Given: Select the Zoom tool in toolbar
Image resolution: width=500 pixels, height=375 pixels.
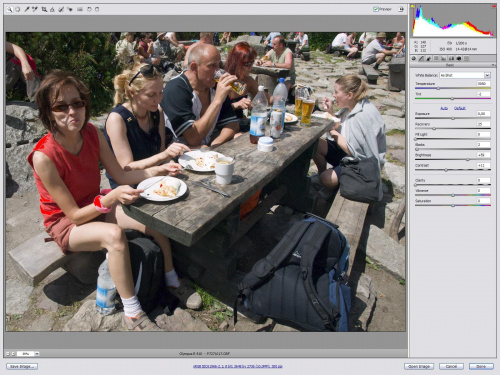Looking at the screenshot, I should coord(9,9).
